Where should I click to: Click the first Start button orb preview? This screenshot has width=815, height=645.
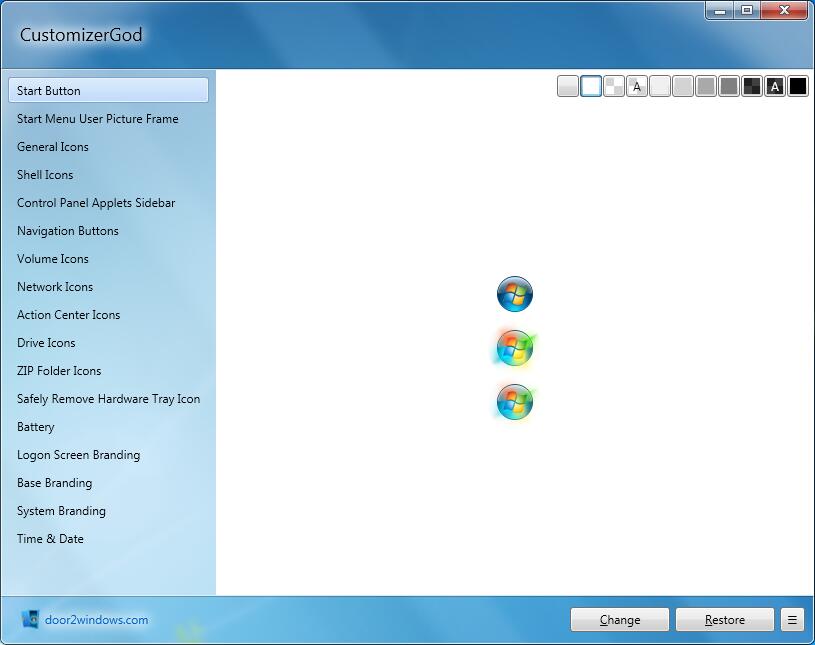(514, 295)
